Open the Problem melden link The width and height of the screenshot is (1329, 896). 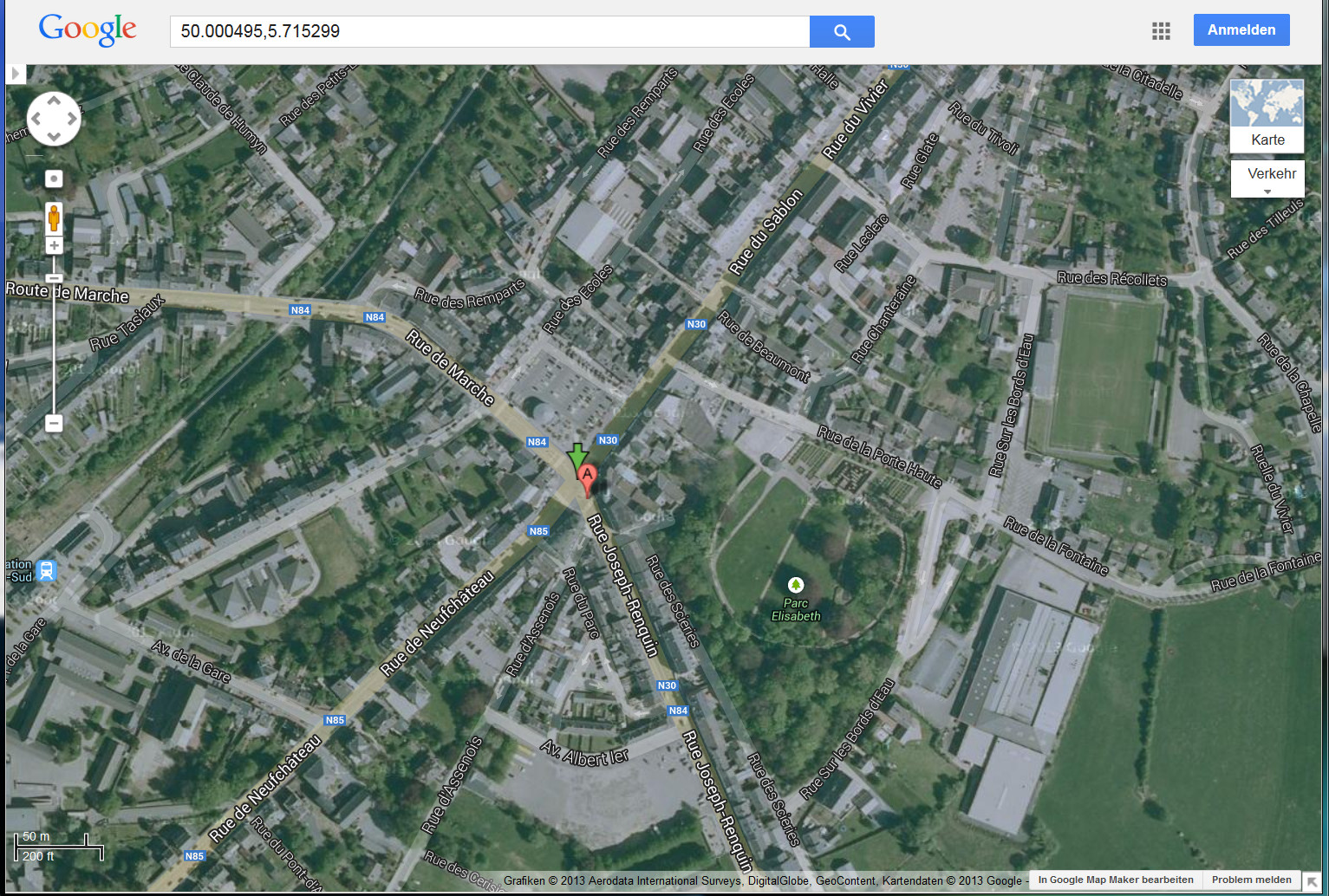(x=1251, y=880)
